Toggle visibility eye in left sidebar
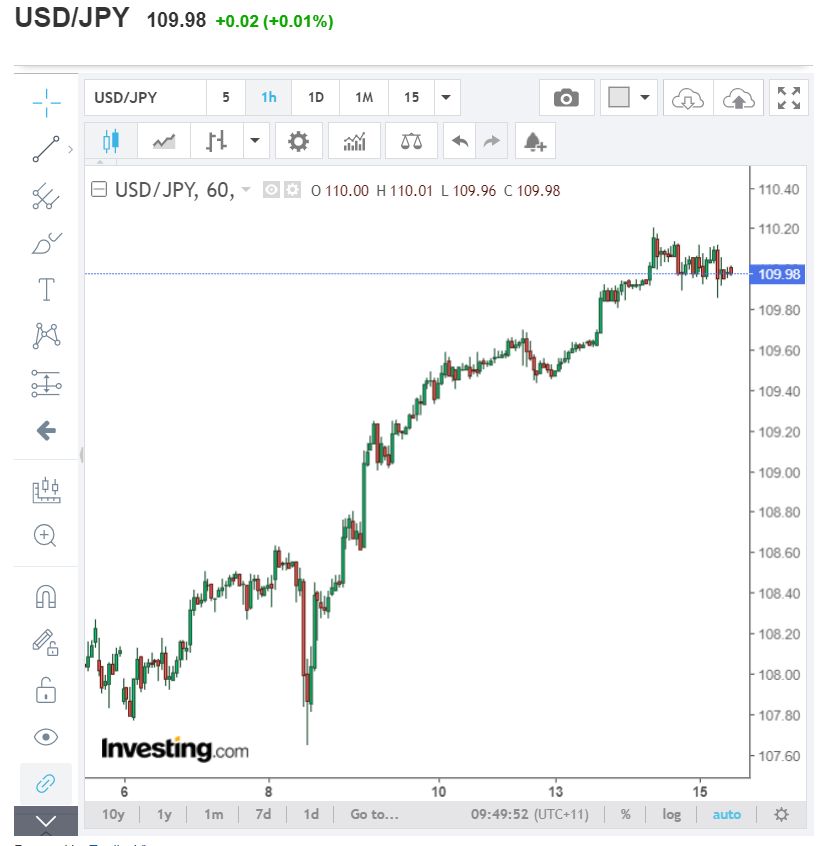The image size is (826, 846). pos(46,737)
